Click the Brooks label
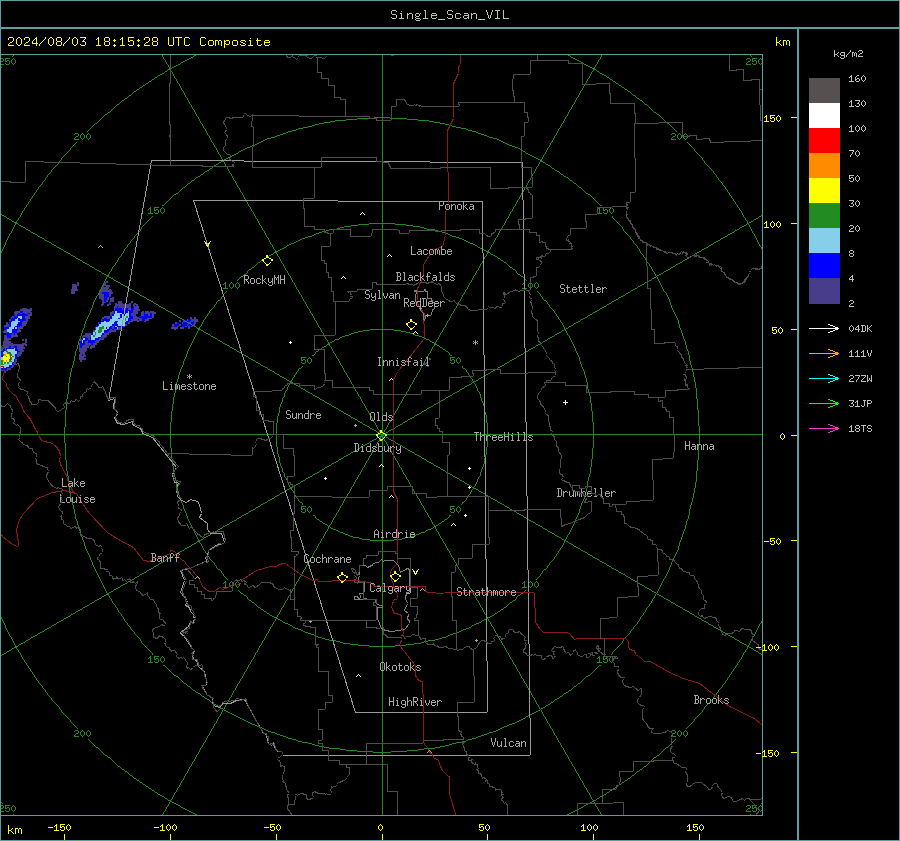This screenshot has height=841, width=900. (x=711, y=700)
